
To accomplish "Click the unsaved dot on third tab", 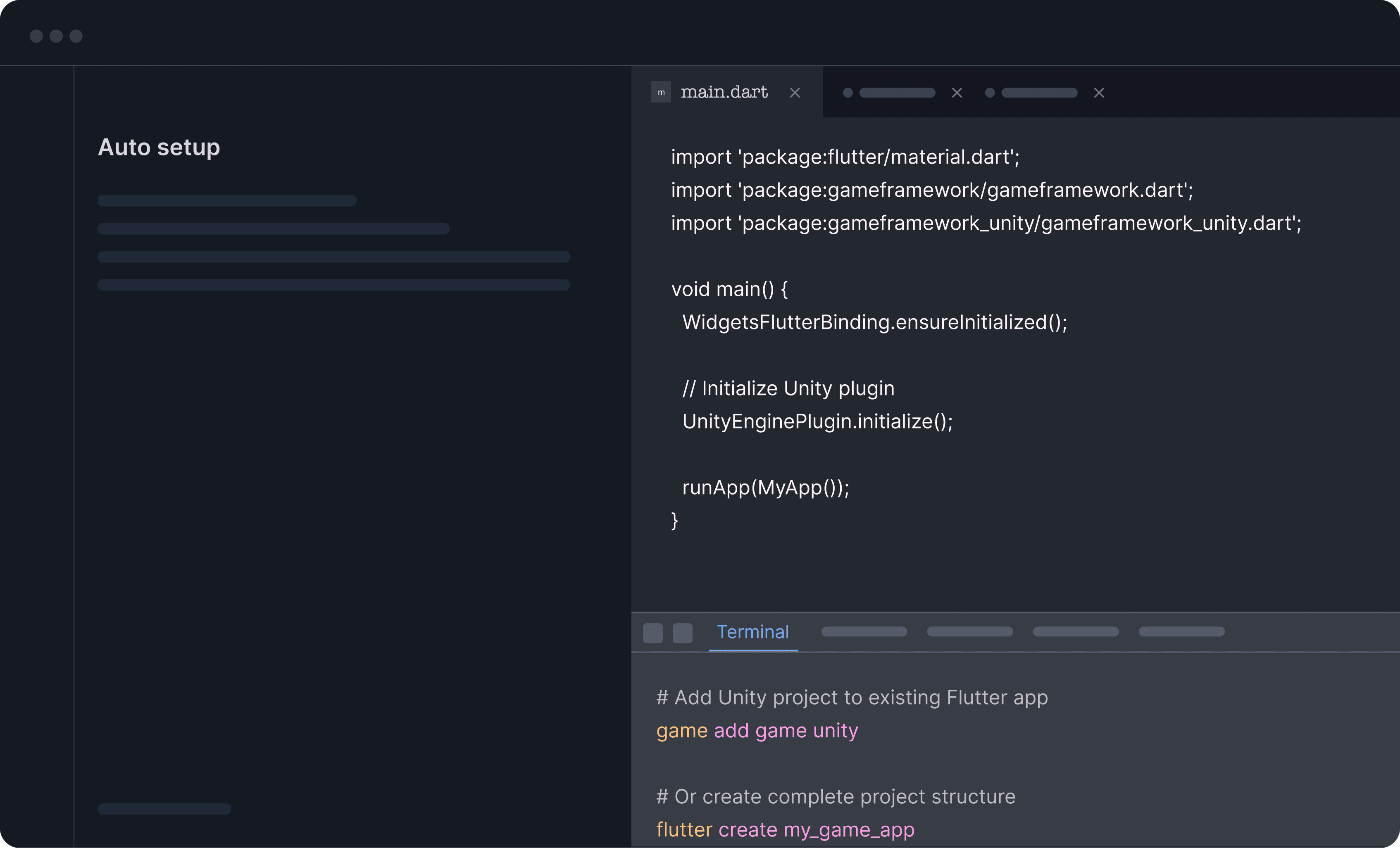I will click(990, 93).
